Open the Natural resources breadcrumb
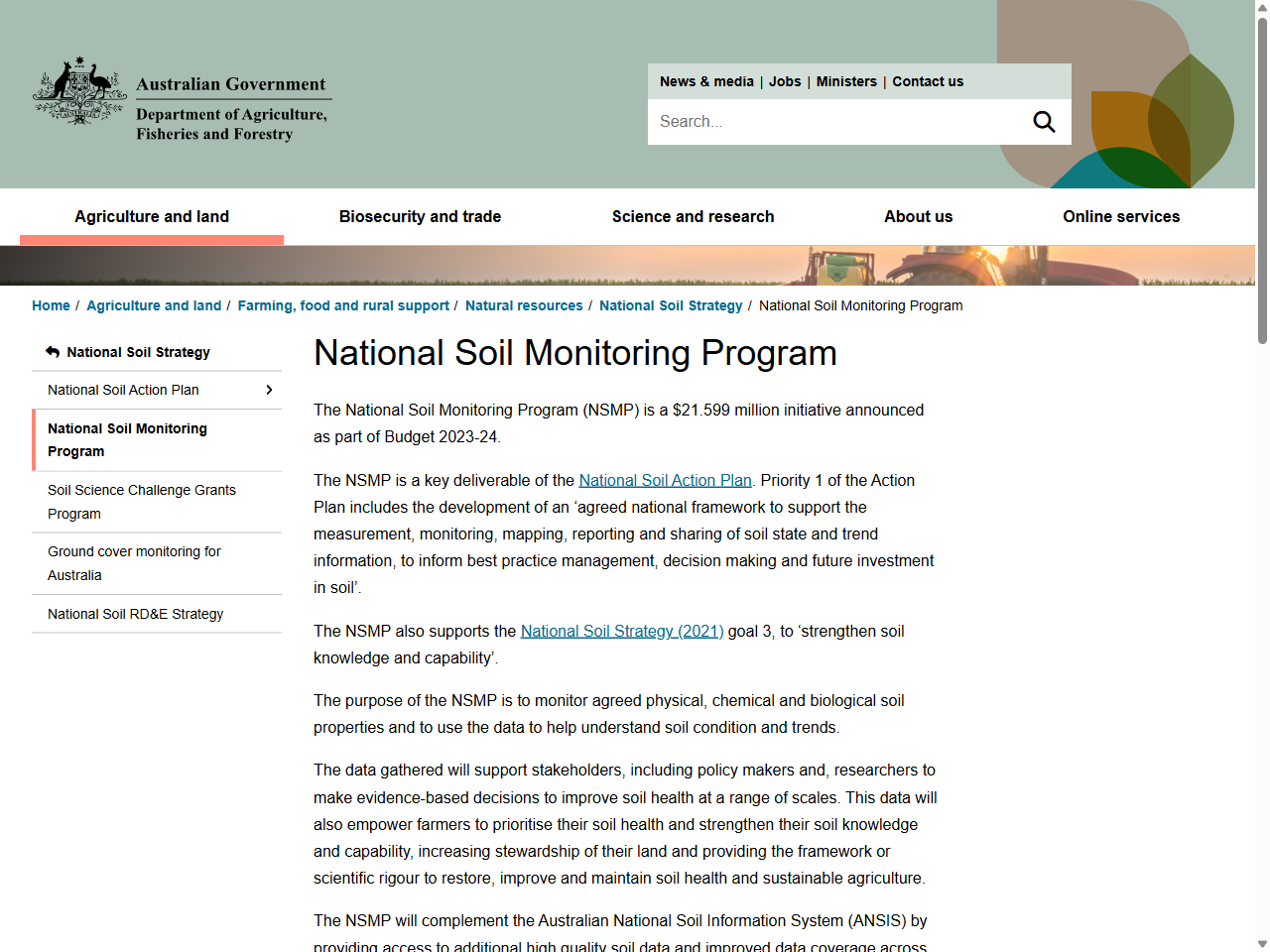The height and width of the screenshot is (952, 1270). 524,305
